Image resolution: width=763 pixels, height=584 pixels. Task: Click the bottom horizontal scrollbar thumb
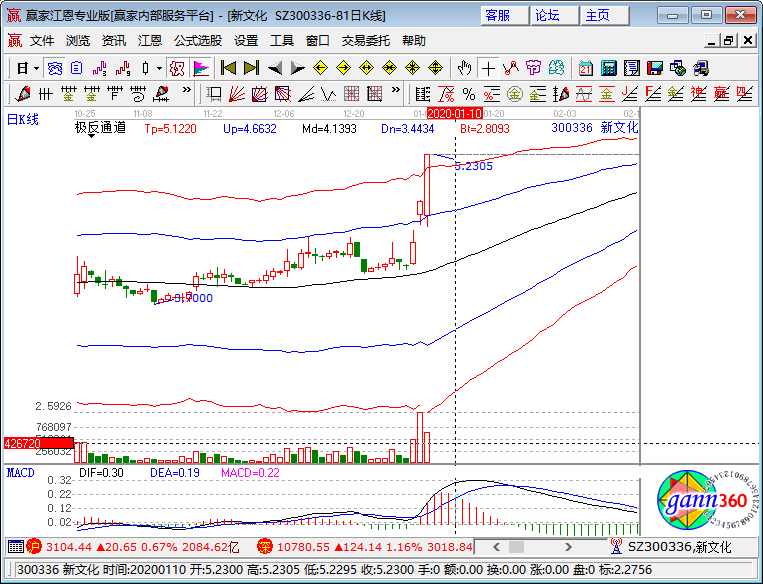coord(516,547)
